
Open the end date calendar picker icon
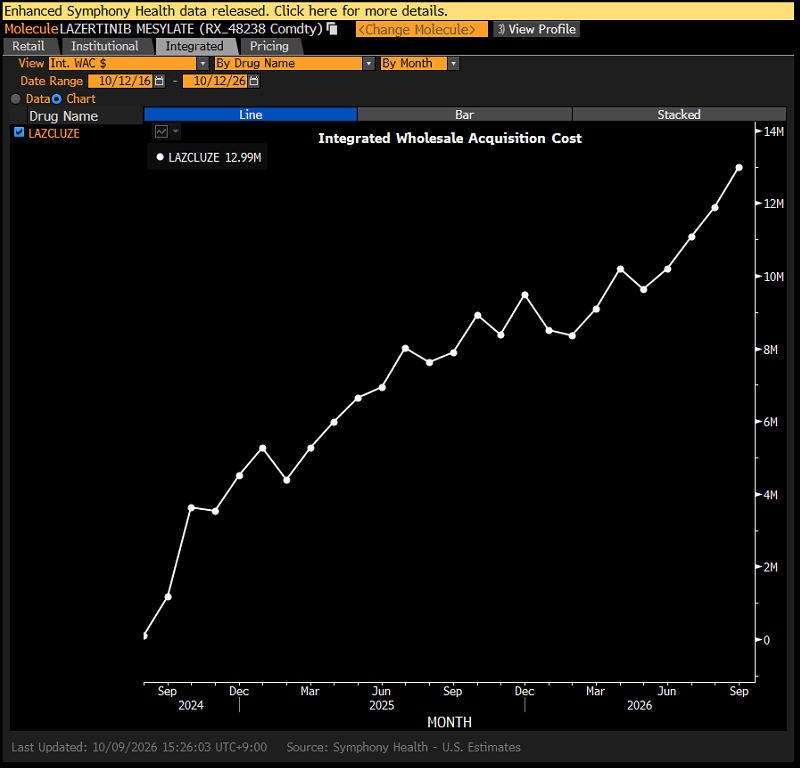click(254, 81)
